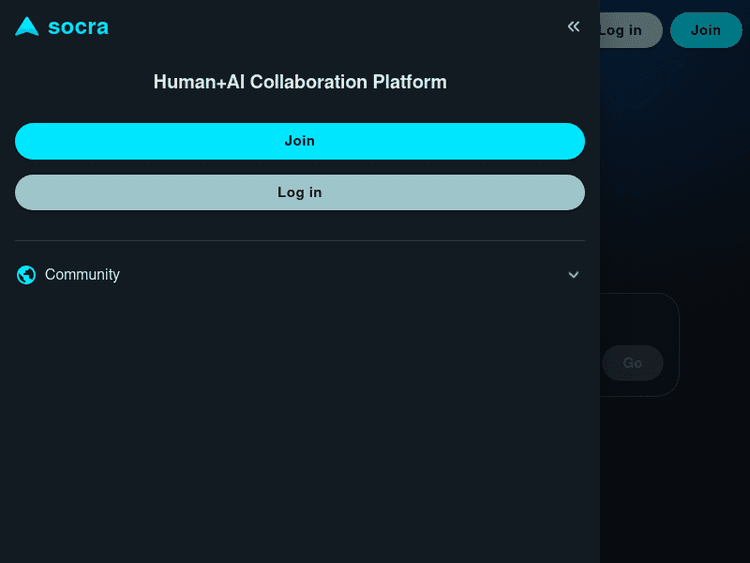The height and width of the screenshot is (563, 750).
Task: Click the partially hidden header Log in button
Action: 630,30
